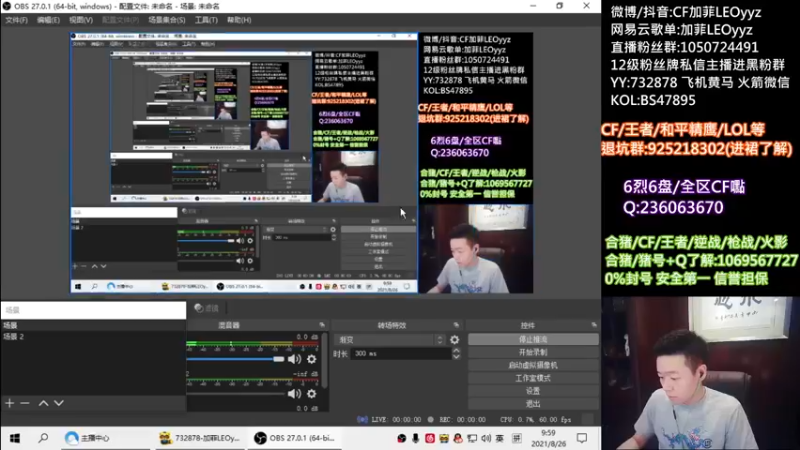Viewport: 800px width, 450px height.
Task: Open the QQ penguin tray icon
Action: 458,438
